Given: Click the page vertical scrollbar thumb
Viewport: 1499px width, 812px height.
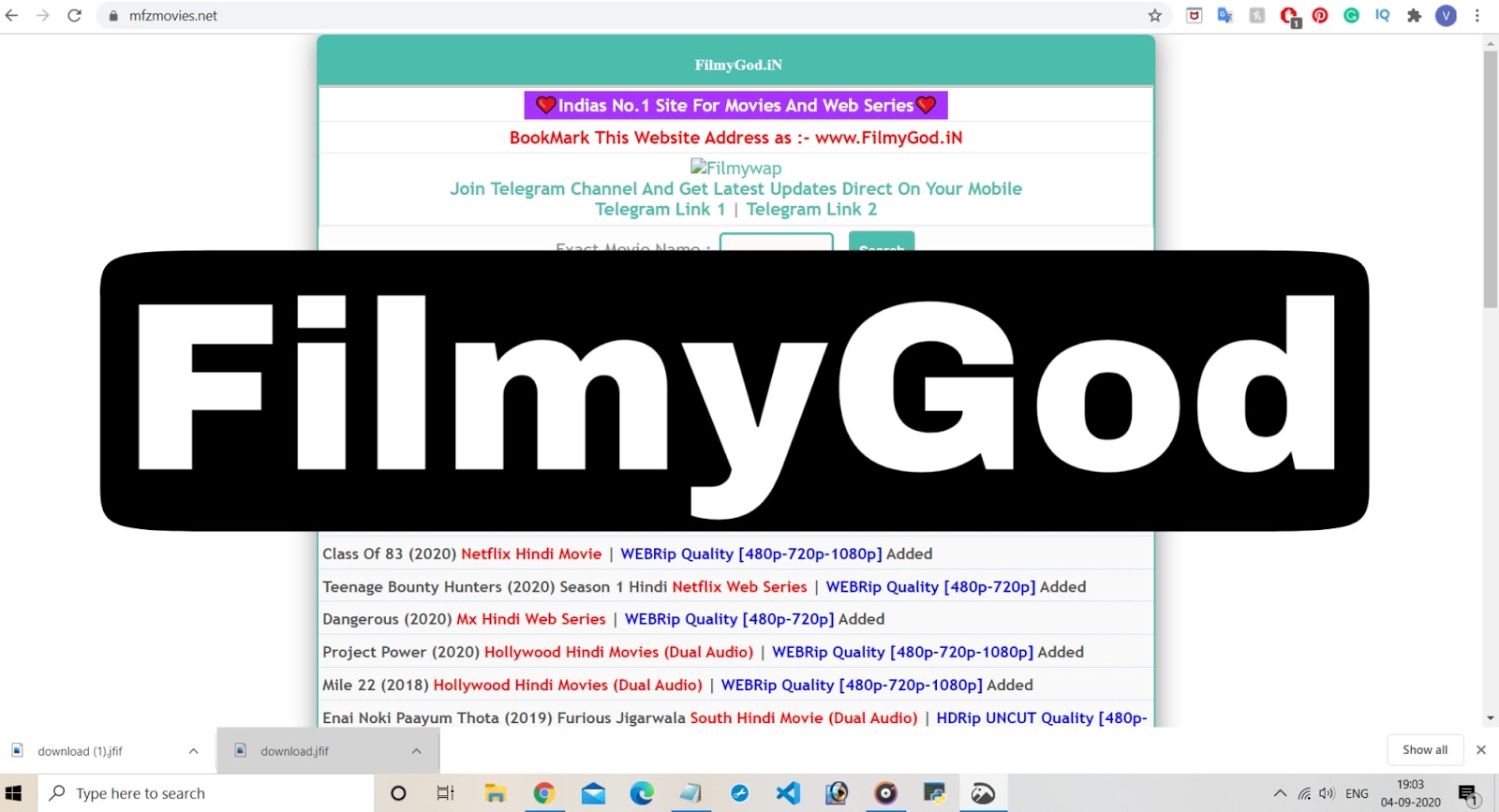Looking at the screenshot, I should [x=1491, y=178].
